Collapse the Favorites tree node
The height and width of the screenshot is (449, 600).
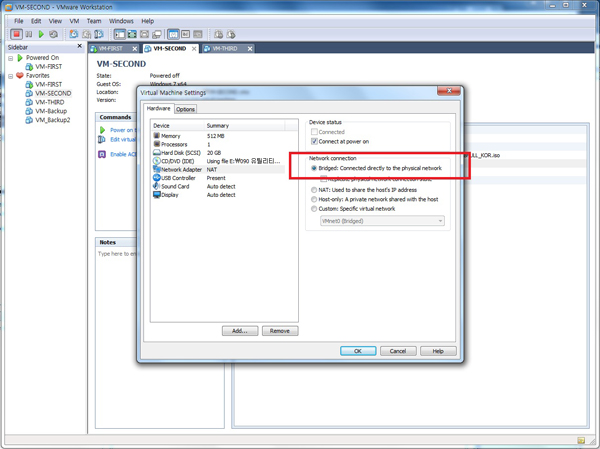[11, 76]
